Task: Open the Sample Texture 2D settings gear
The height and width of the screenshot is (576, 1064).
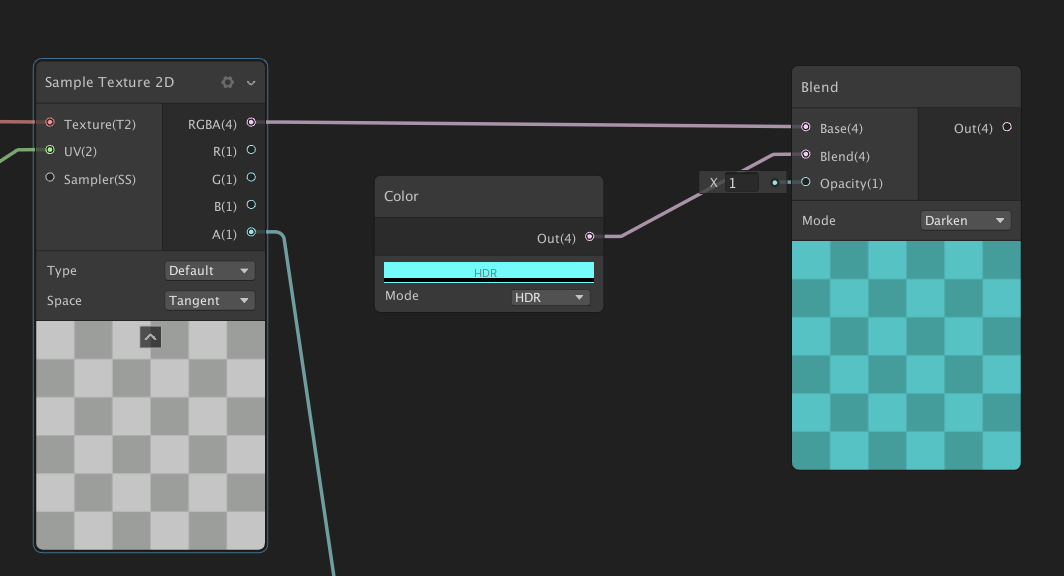Action: [x=227, y=82]
